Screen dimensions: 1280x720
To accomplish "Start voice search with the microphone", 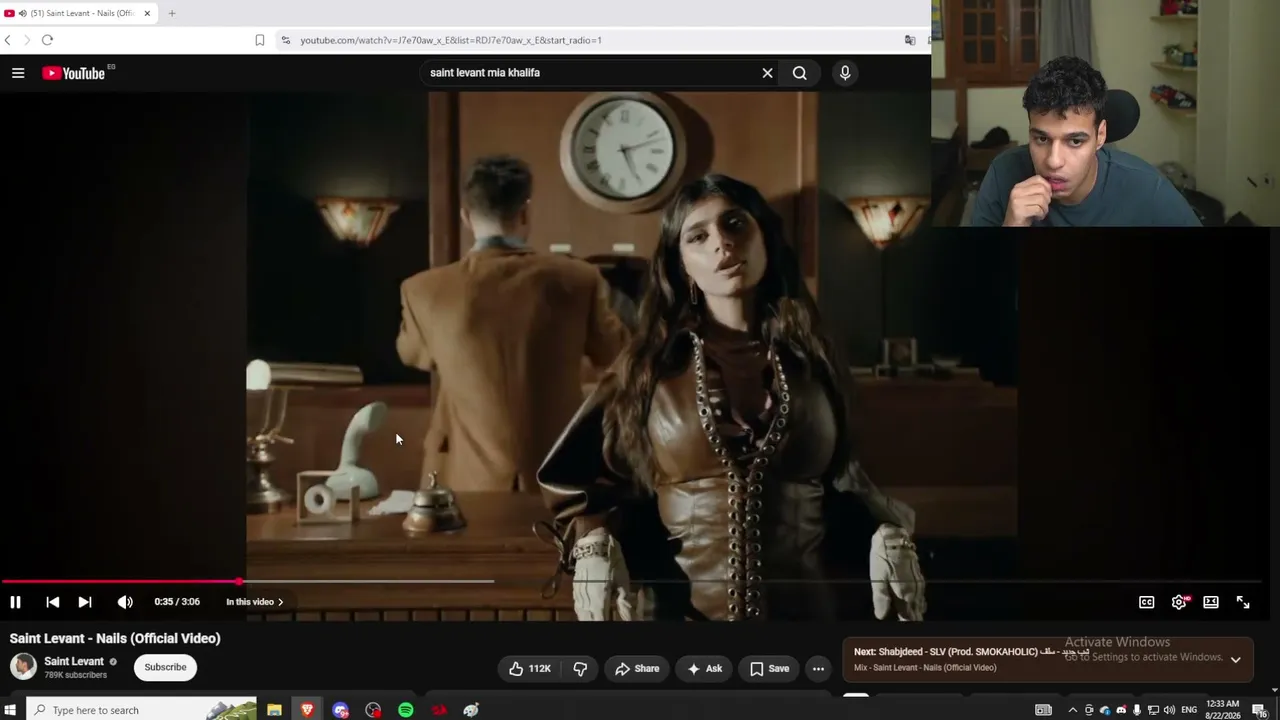I will tap(845, 73).
